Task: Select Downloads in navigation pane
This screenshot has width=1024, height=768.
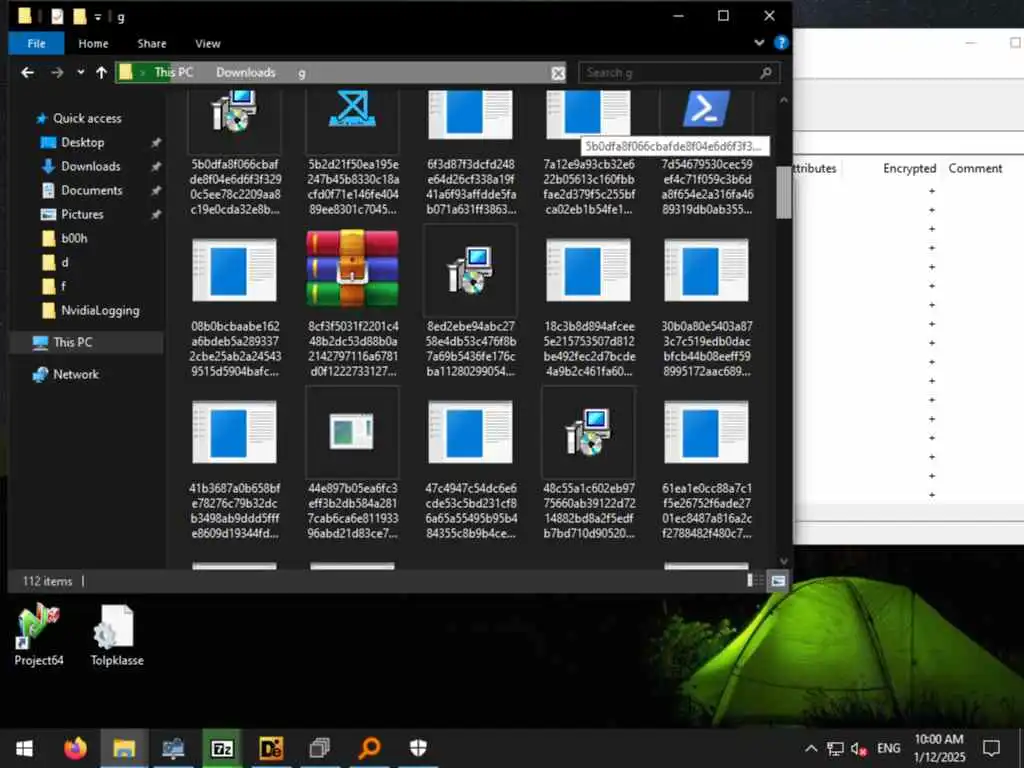Action: click(x=91, y=167)
